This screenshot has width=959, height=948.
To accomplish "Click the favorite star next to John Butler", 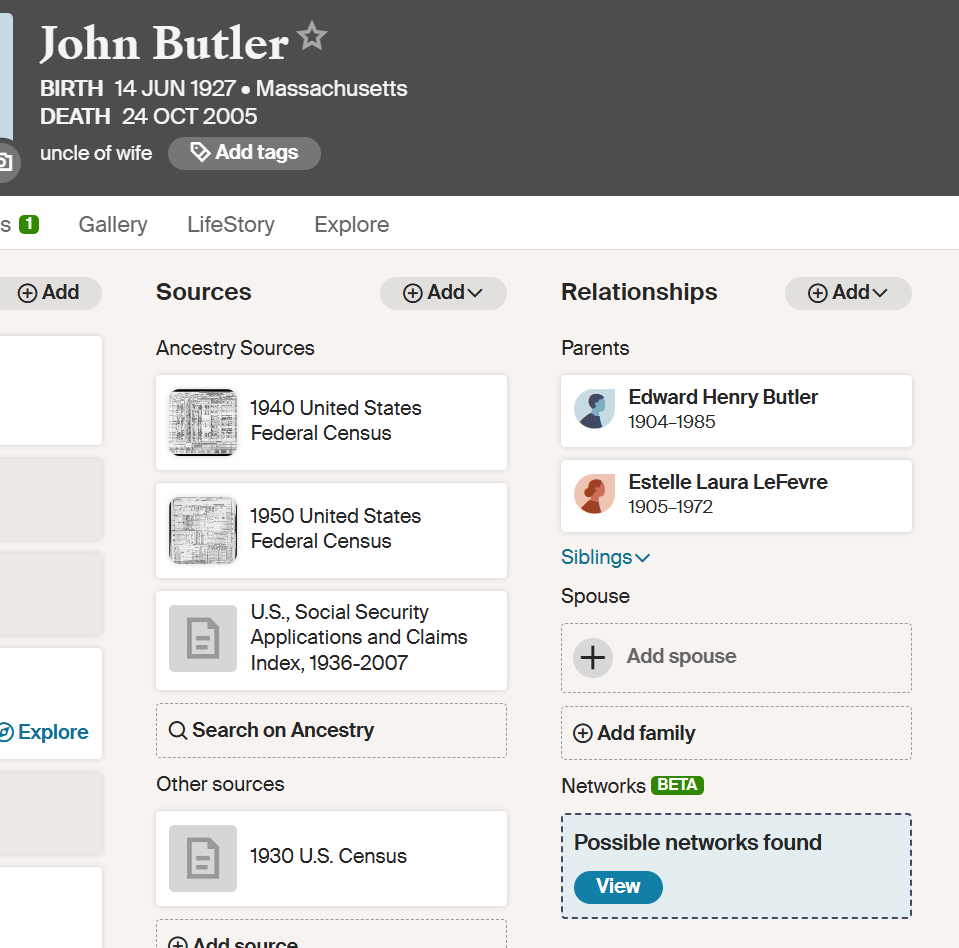I will (313, 37).
